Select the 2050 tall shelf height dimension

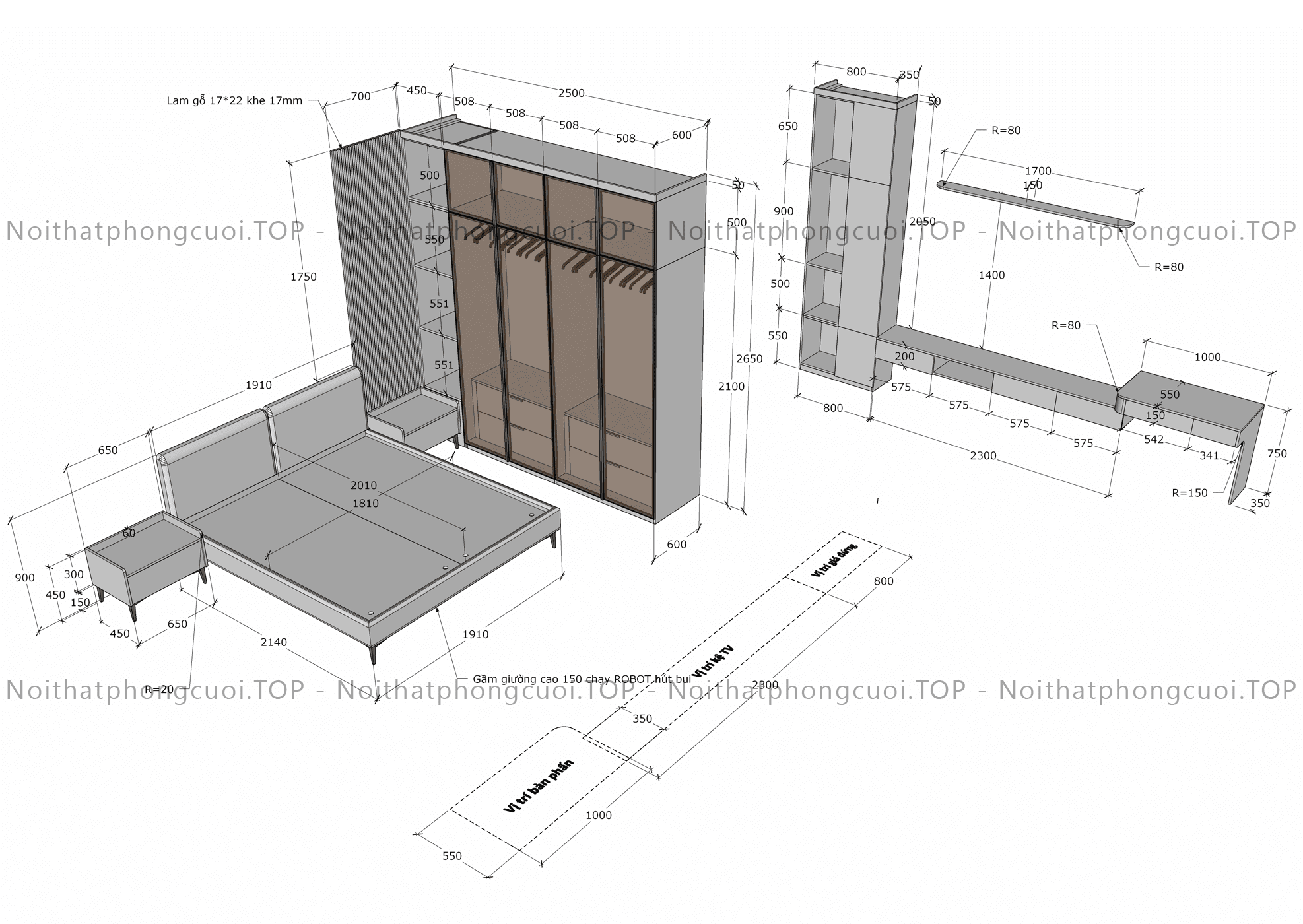[x=921, y=222]
